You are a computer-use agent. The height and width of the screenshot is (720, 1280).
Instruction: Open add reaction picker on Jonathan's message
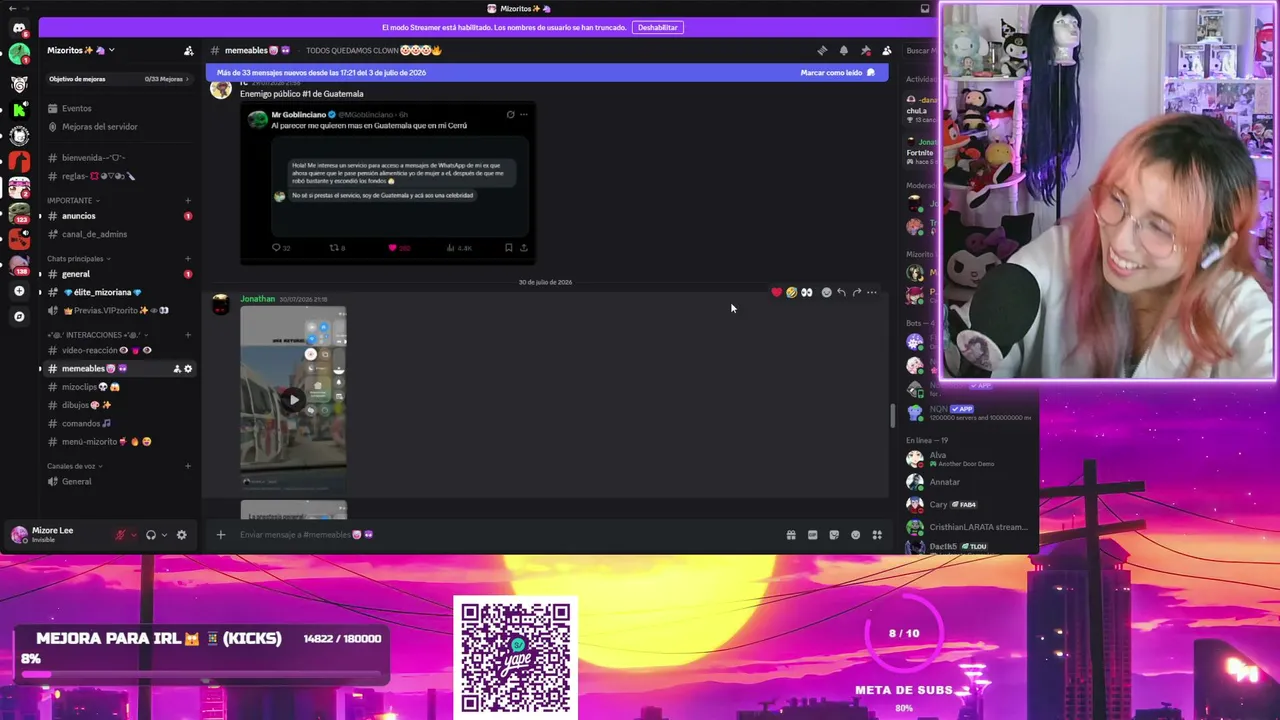coord(826,292)
